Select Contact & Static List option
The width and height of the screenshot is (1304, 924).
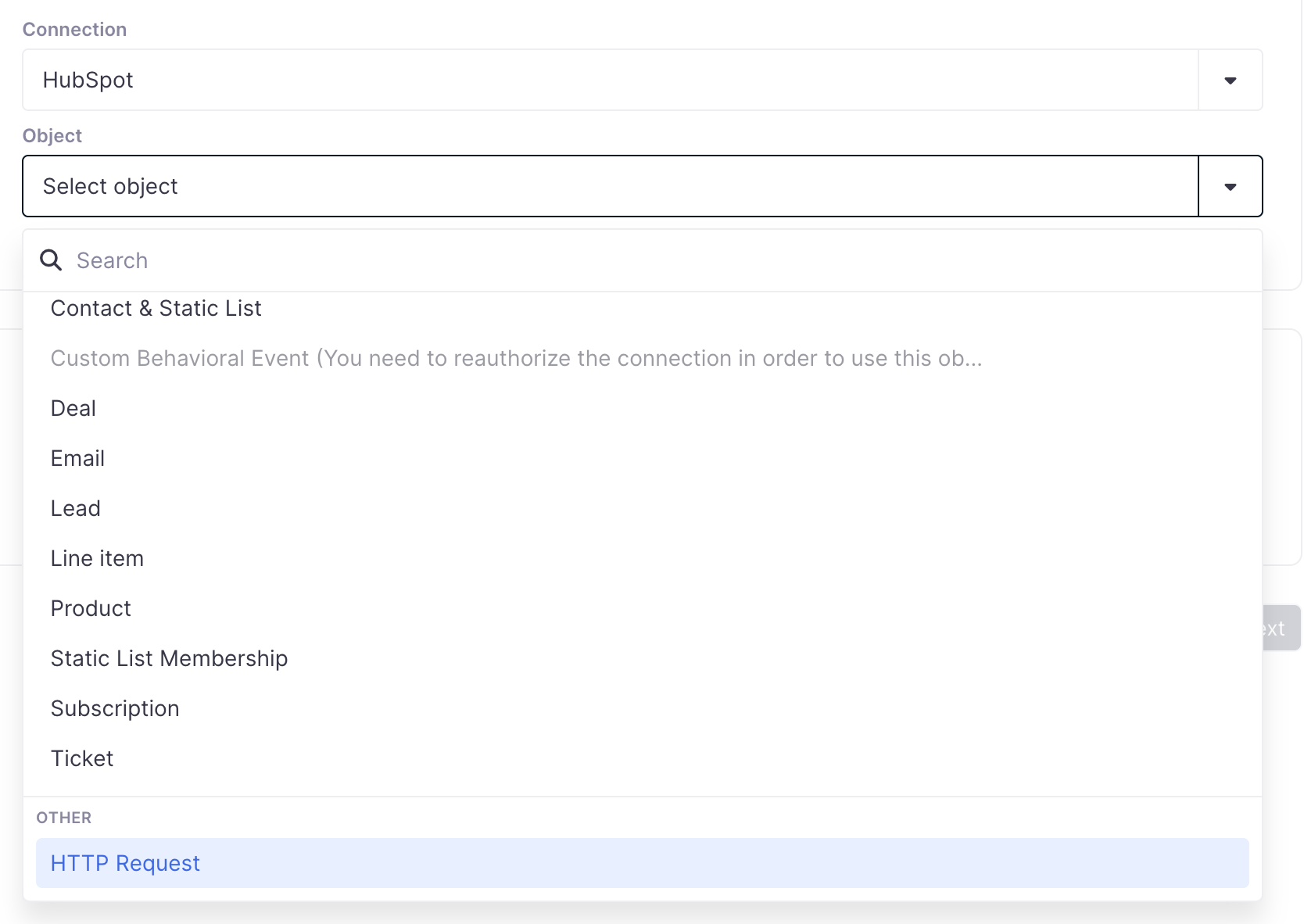coord(156,309)
